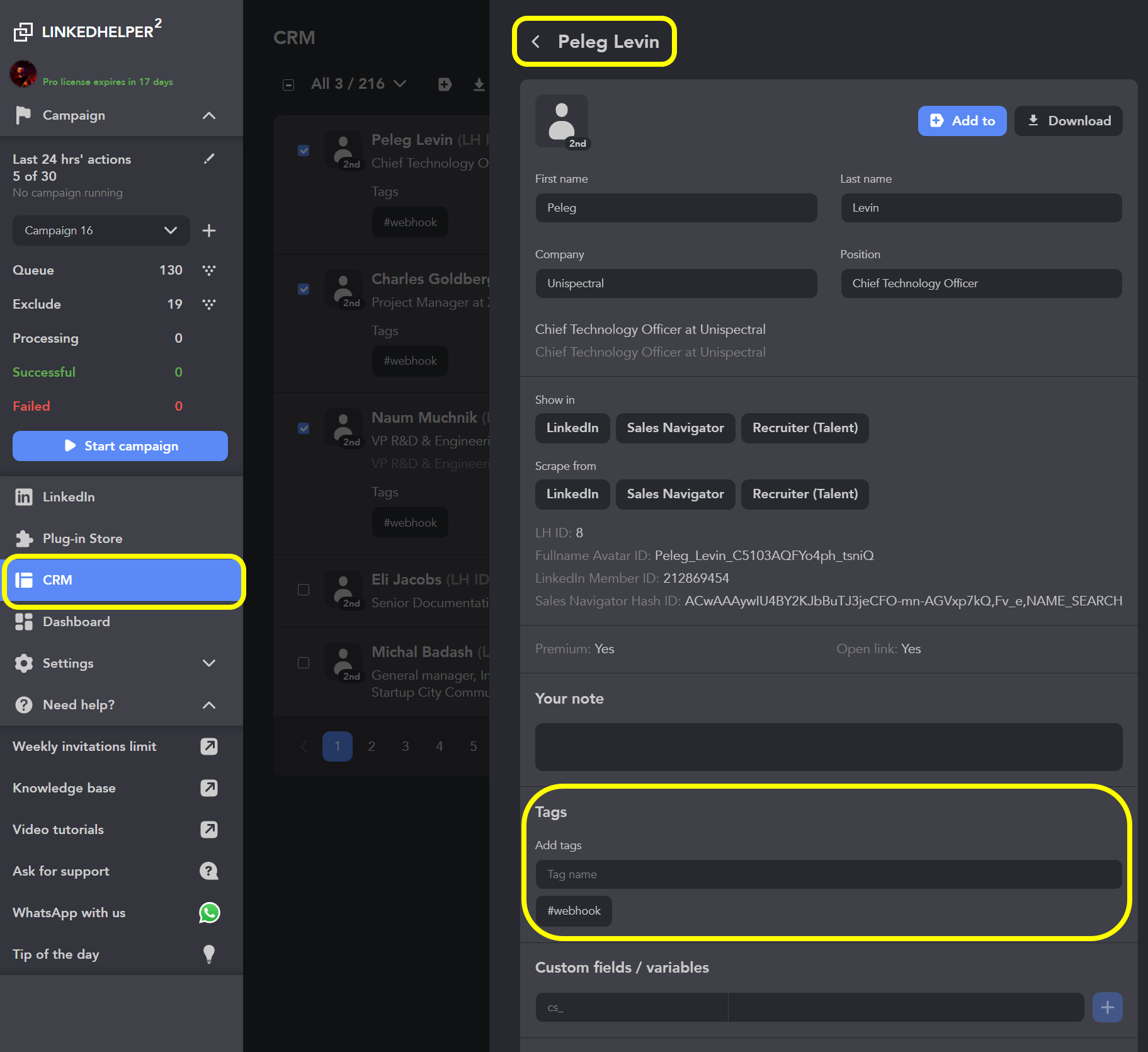
Task: Click the previous page arrow in pagination
Action: 304,746
